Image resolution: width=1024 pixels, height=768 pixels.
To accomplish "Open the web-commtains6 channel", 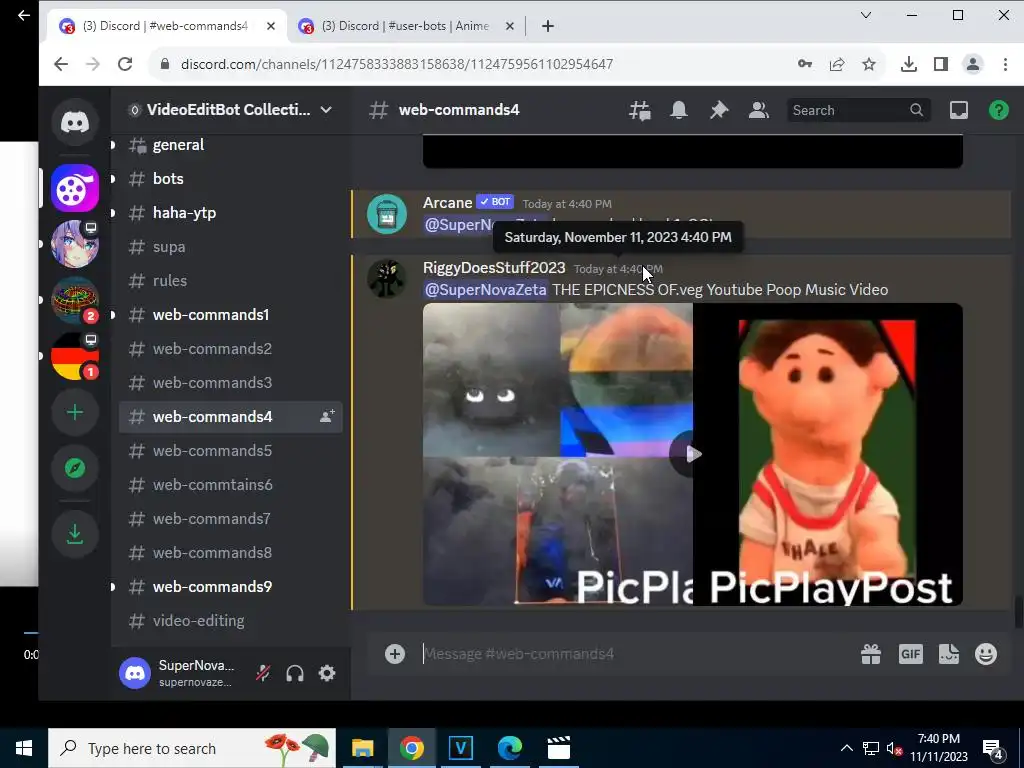I will coord(231,485).
